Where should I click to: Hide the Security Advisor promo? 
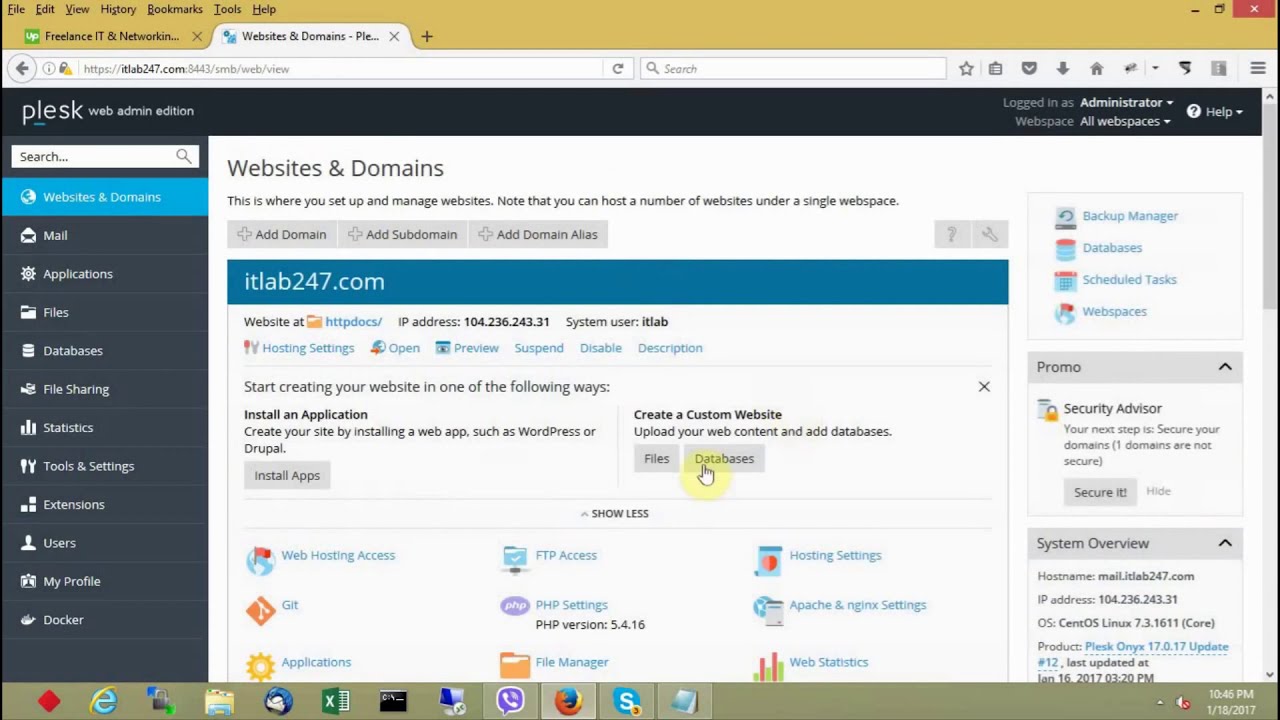click(x=1158, y=491)
